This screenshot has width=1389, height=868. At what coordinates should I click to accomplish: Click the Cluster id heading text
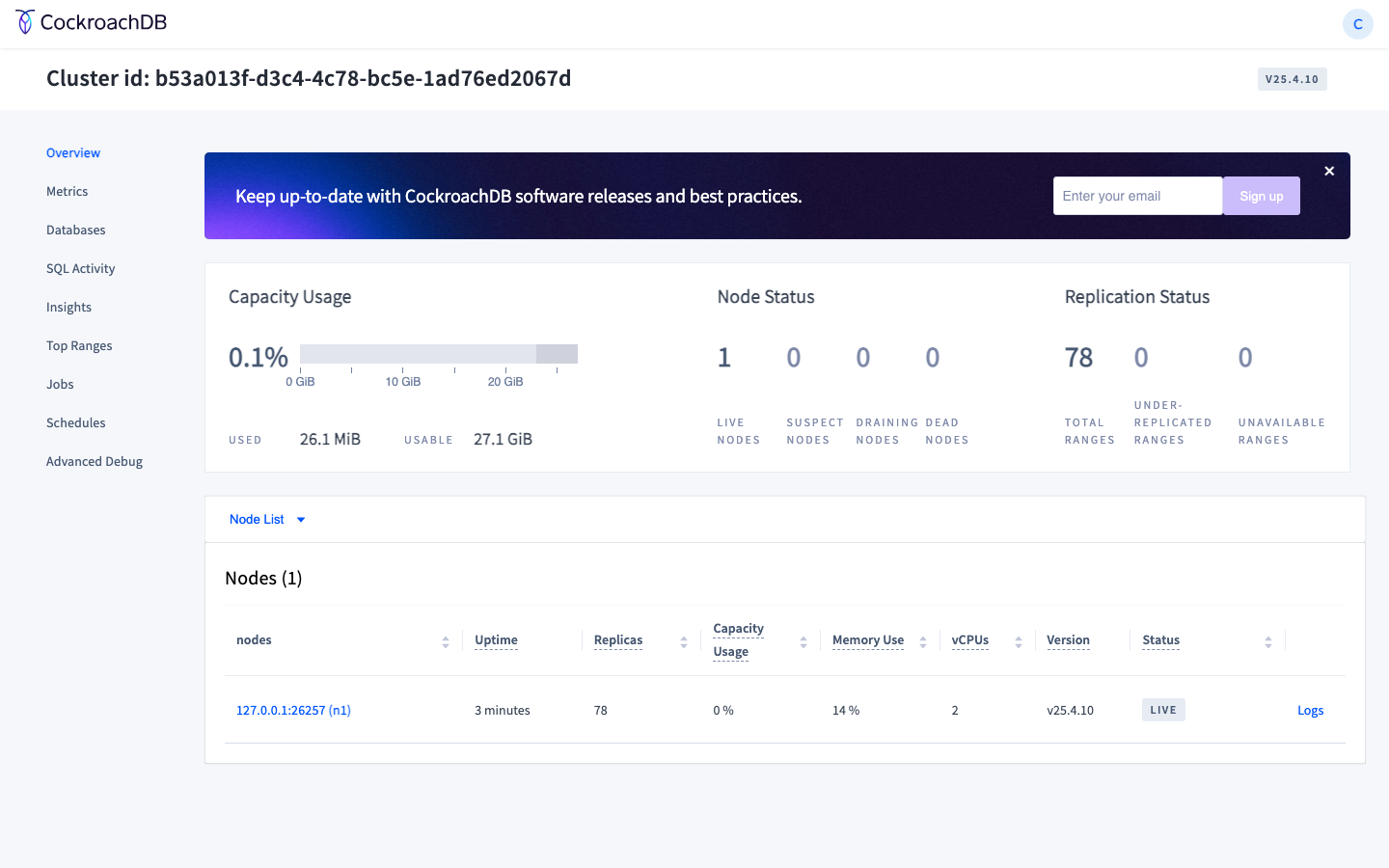[x=309, y=78]
